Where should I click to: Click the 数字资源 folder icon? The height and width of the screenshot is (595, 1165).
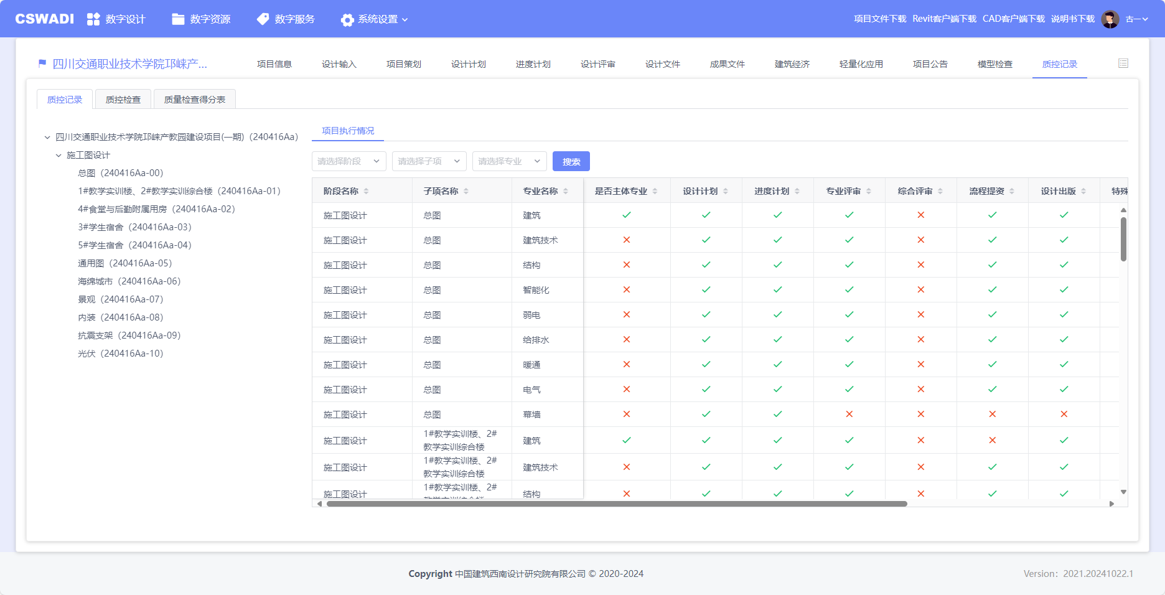(x=178, y=19)
